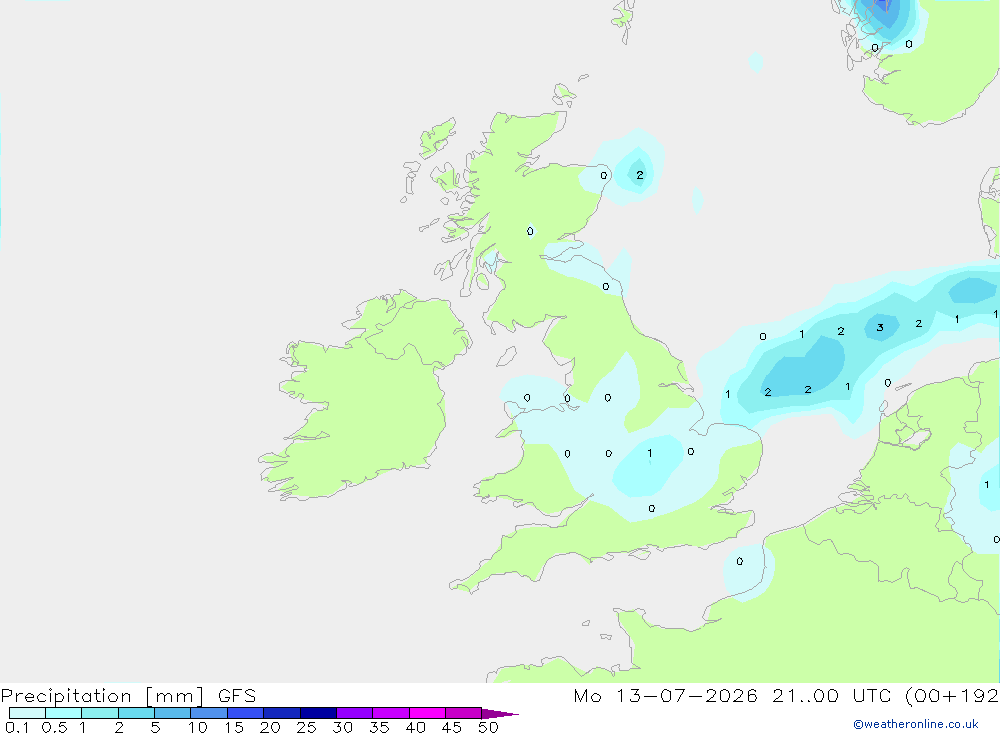Image resolution: width=1000 pixels, height=733 pixels.
Task: Click the '30' legend label
Action: tap(343, 727)
